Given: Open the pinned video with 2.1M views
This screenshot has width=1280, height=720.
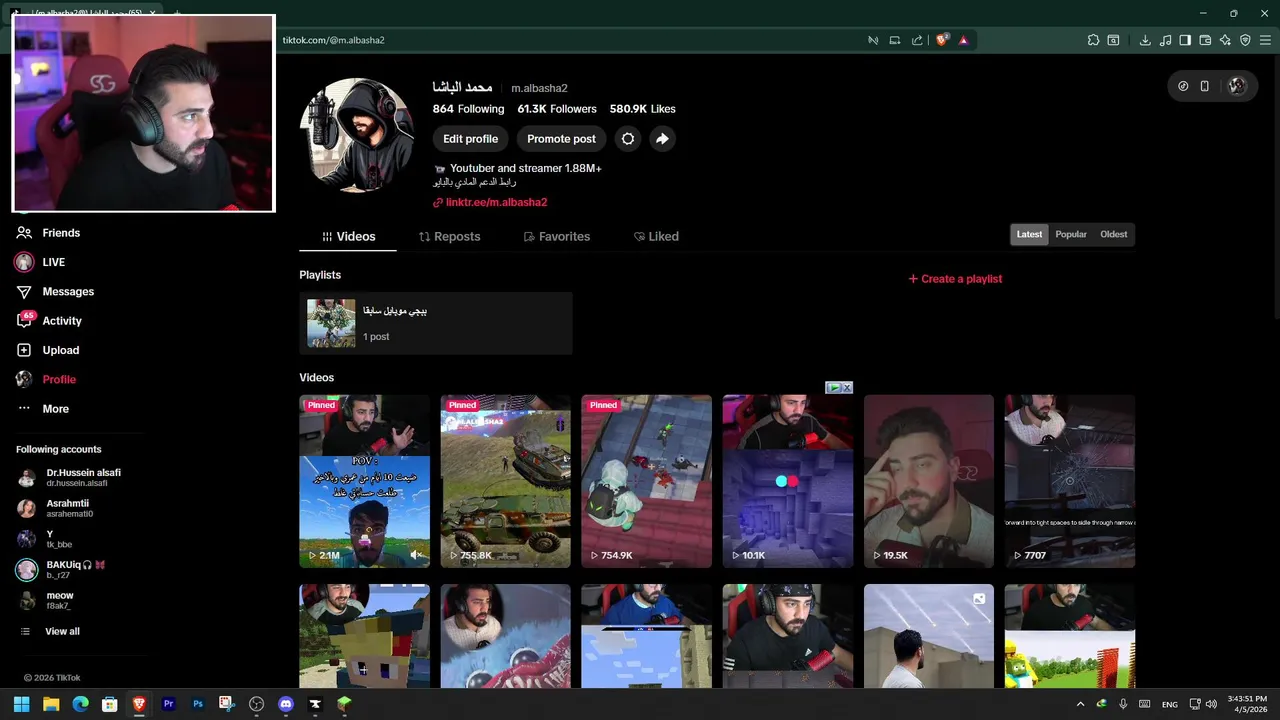Looking at the screenshot, I should (x=365, y=481).
